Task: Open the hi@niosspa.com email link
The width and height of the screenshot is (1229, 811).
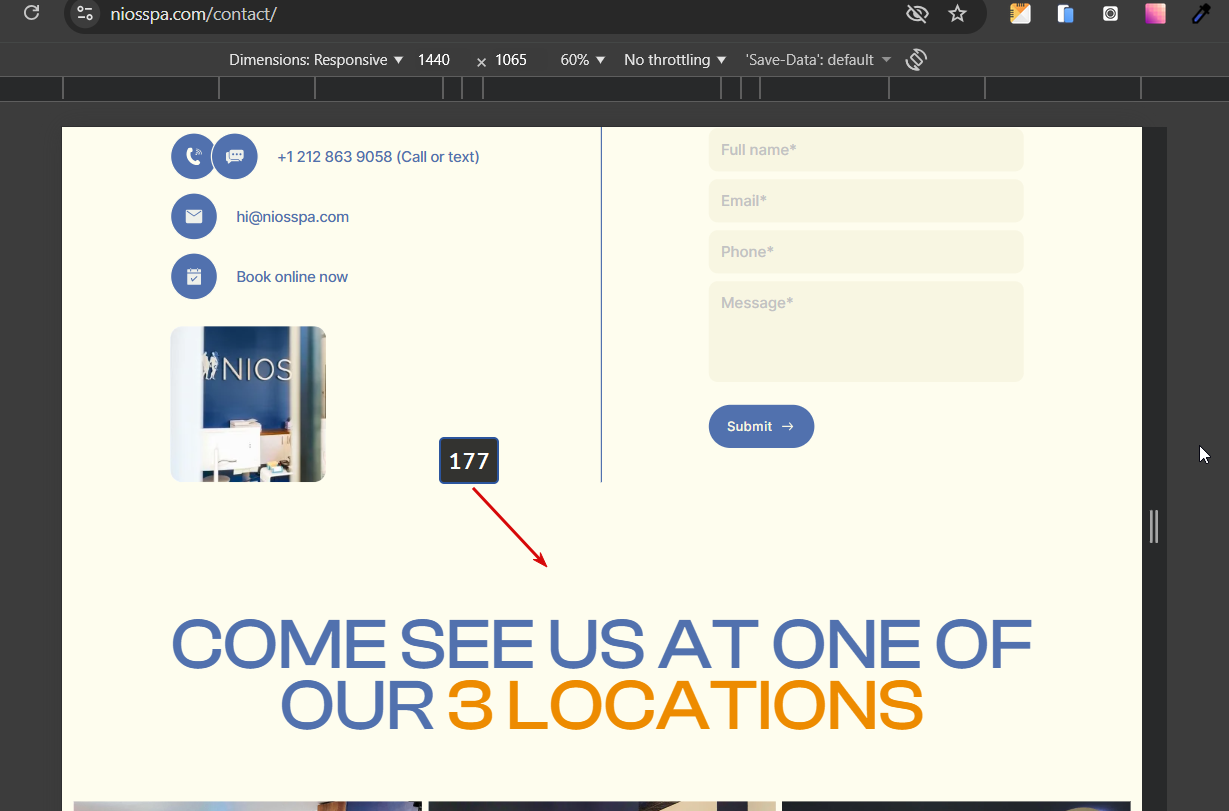Action: 293,217
